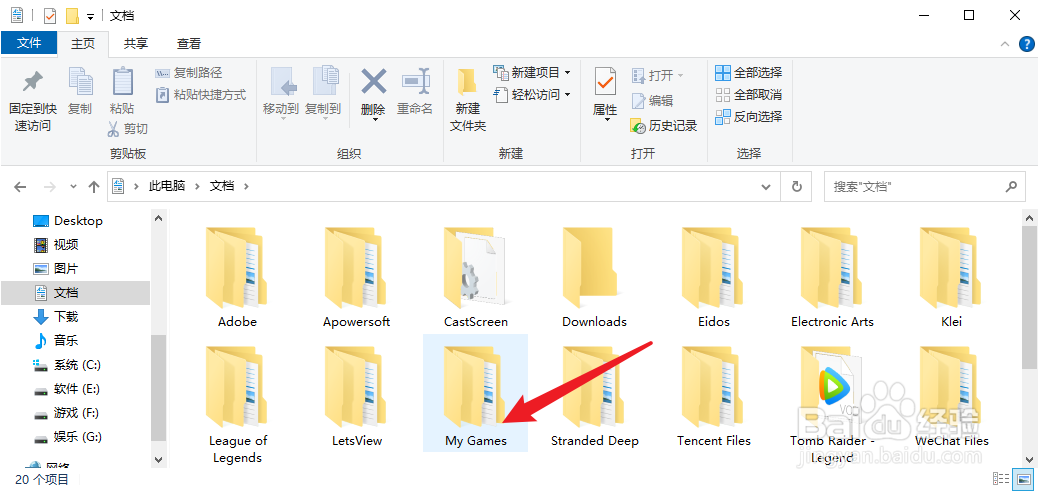The width and height of the screenshot is (1039, 492).
Task: Switch to the View (查看) tab
Action: [x=189, y=44]
